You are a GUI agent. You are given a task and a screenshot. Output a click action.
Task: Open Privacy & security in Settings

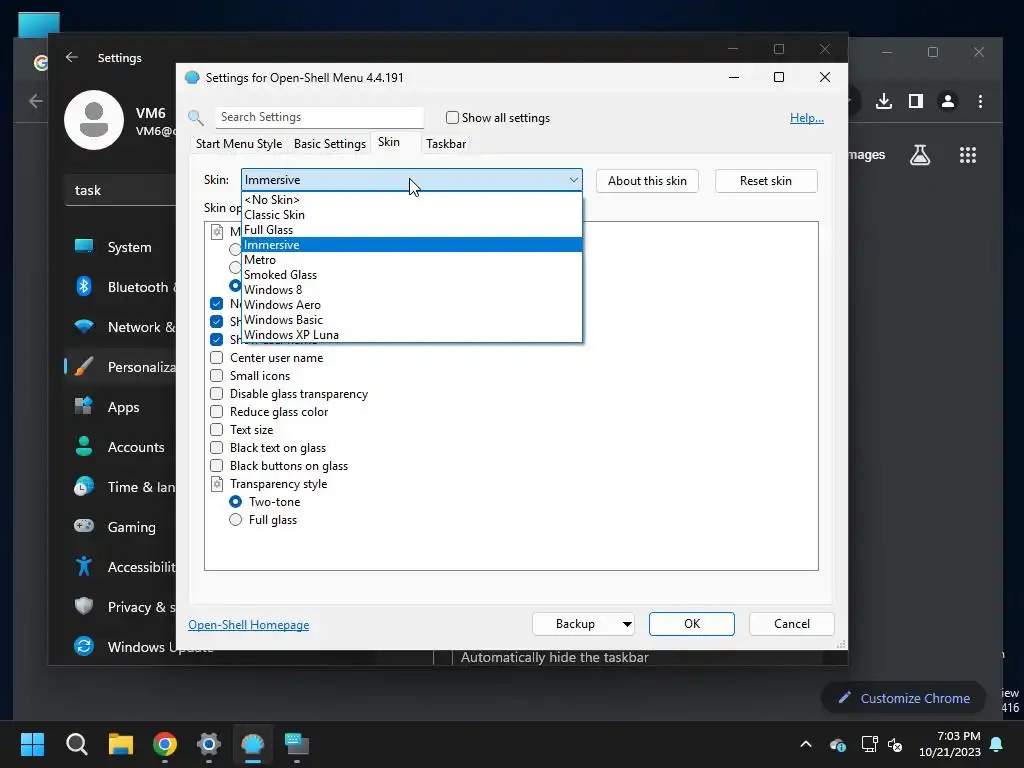(x=120, y=607)
